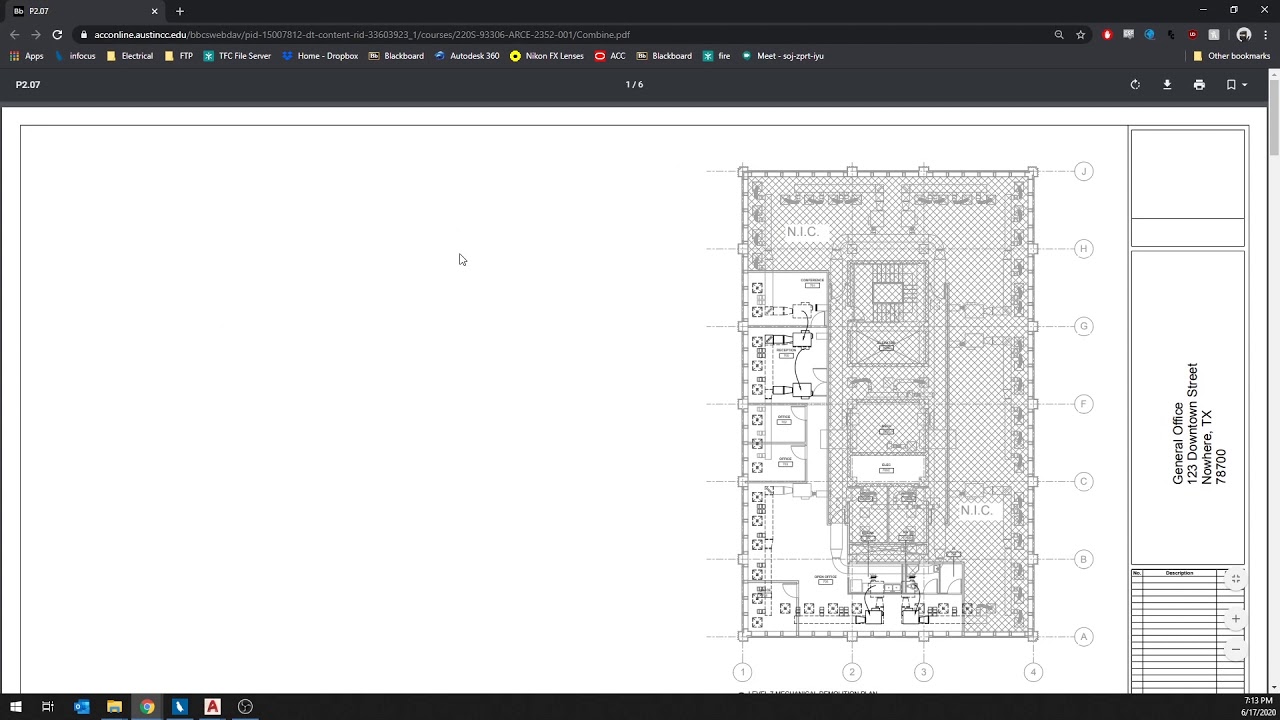Click grid bubble J on the drawing
Image resolution: width=1280 pixels, height=720 pixels.
tap(1083, 172)
